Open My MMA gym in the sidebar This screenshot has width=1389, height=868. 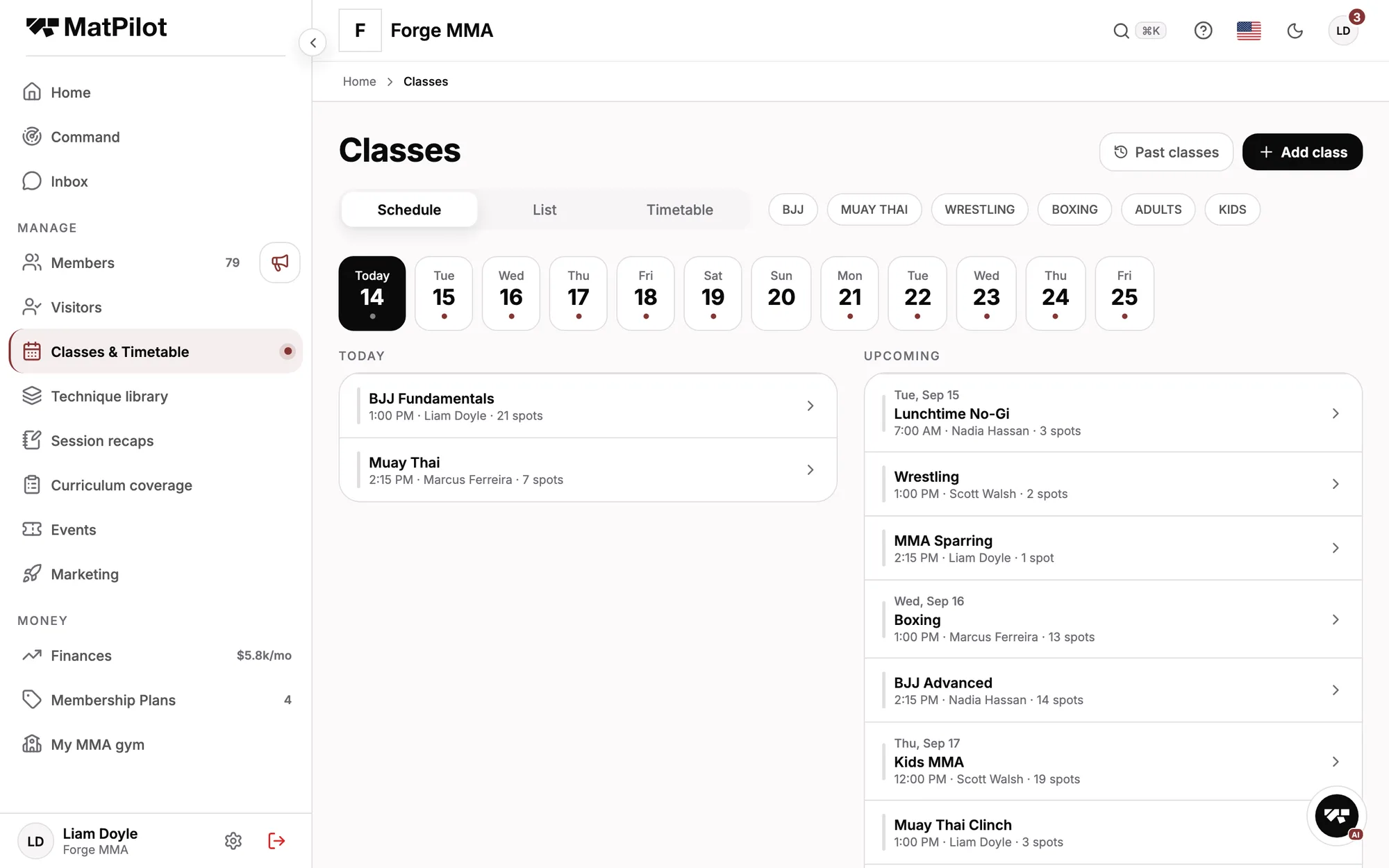pos(156,744)
